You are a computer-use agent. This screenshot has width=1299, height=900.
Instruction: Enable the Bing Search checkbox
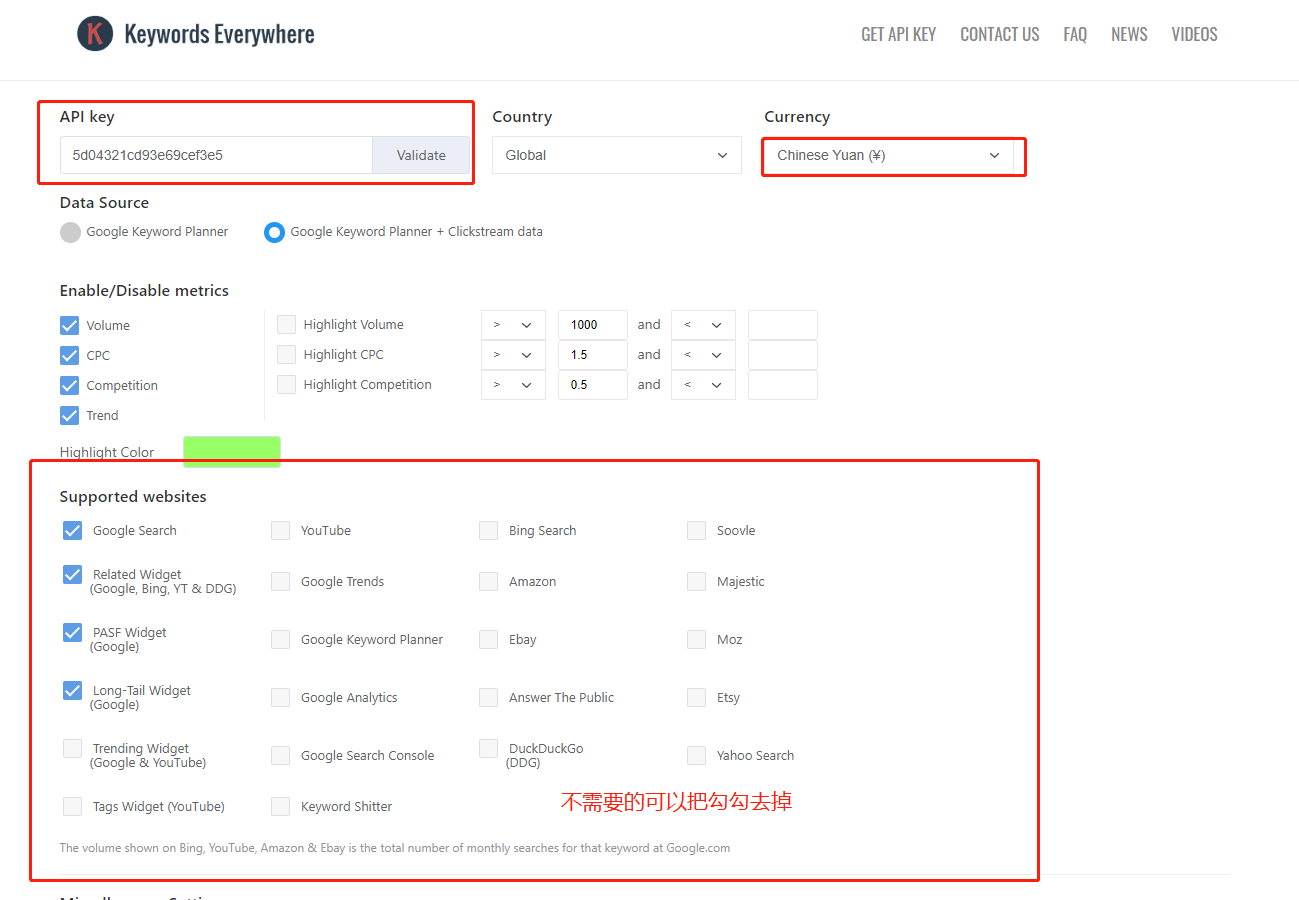(x=488, y=530)
